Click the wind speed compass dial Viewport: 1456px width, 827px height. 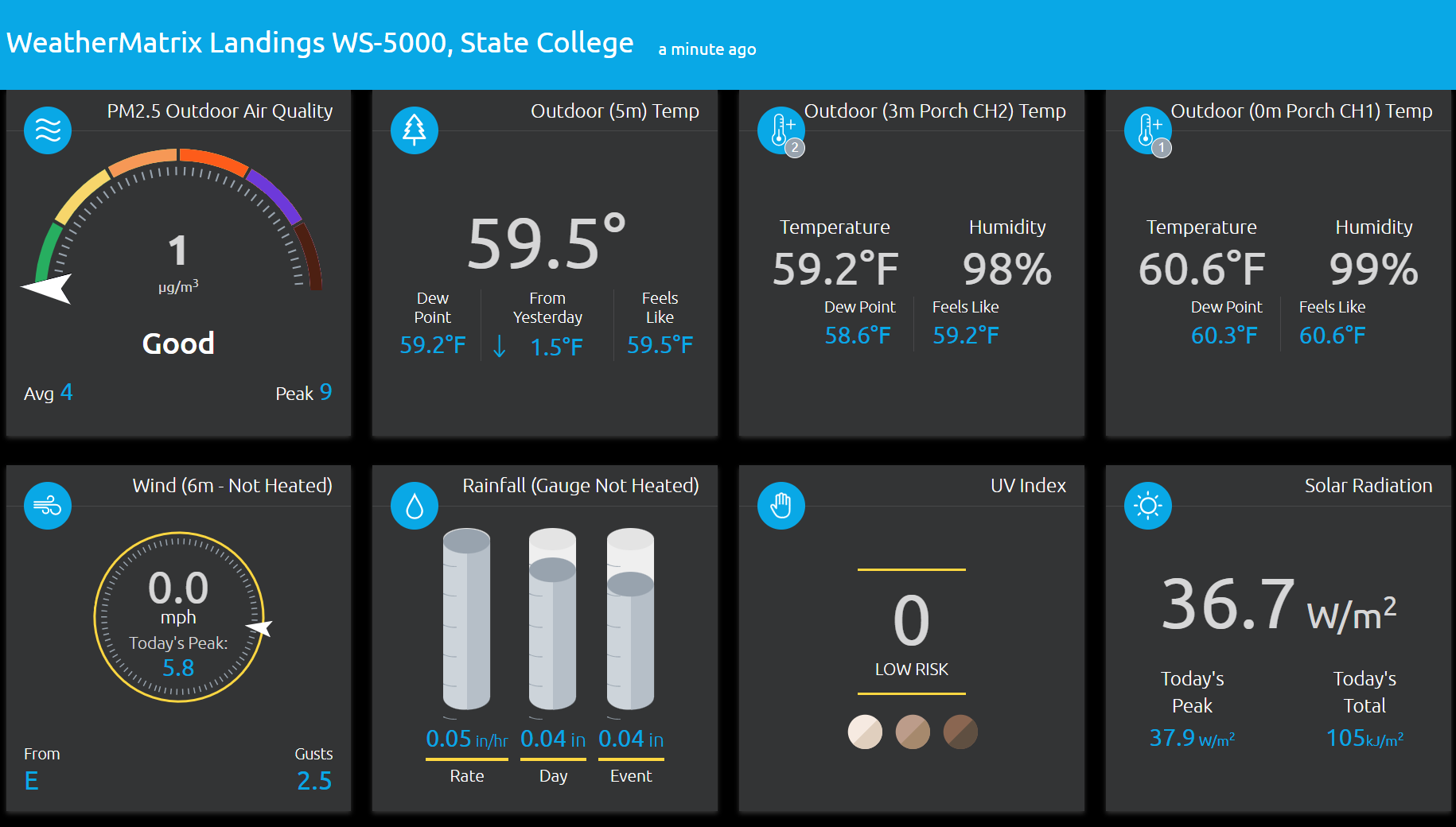pos(179,617)
